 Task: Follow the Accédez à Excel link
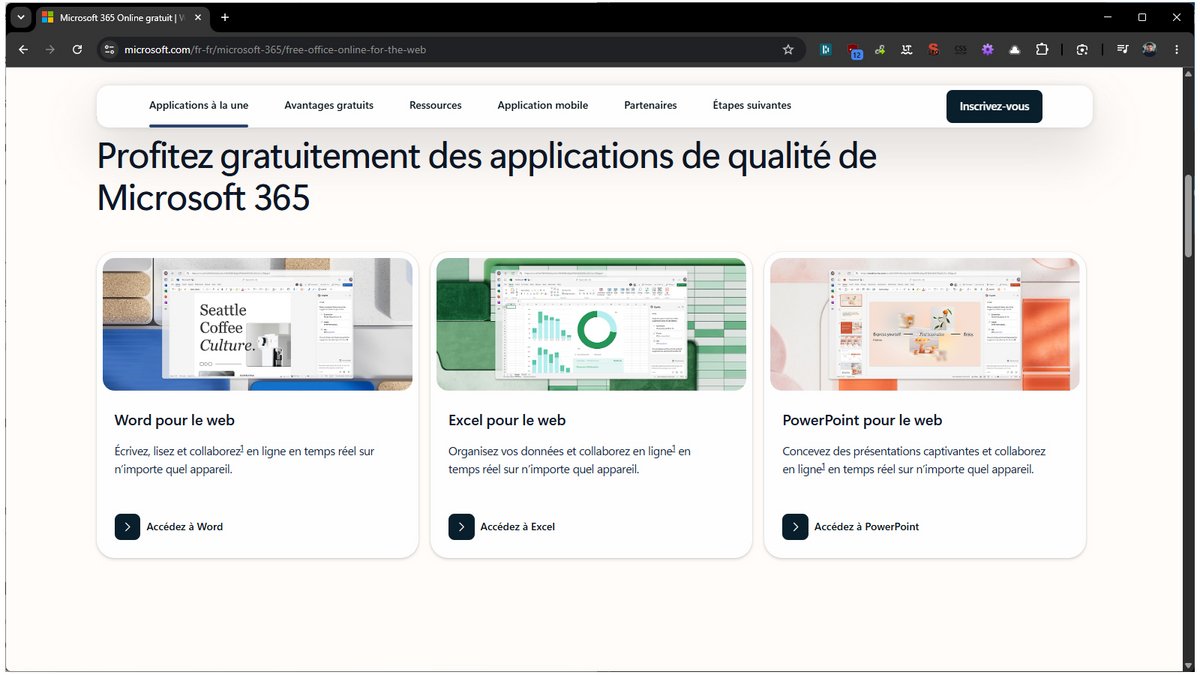click(518, 527)
